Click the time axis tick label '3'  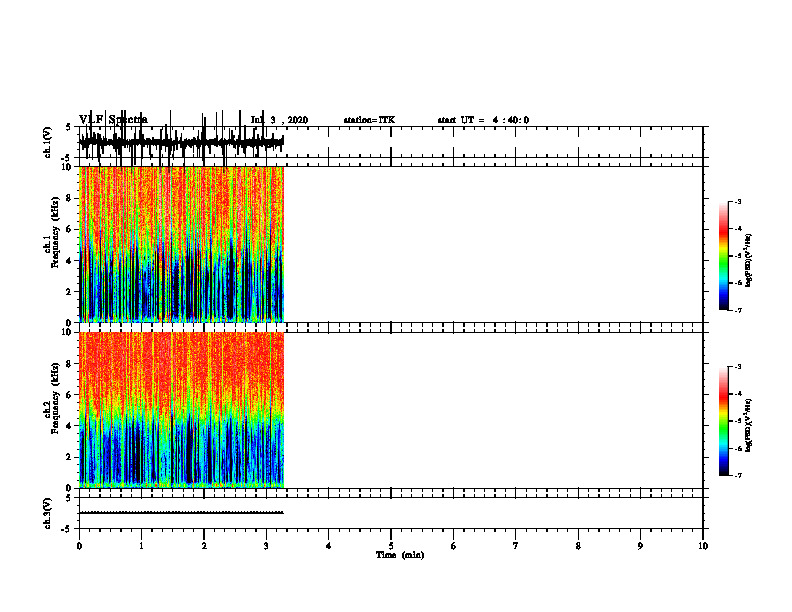(x=266, y=545)
